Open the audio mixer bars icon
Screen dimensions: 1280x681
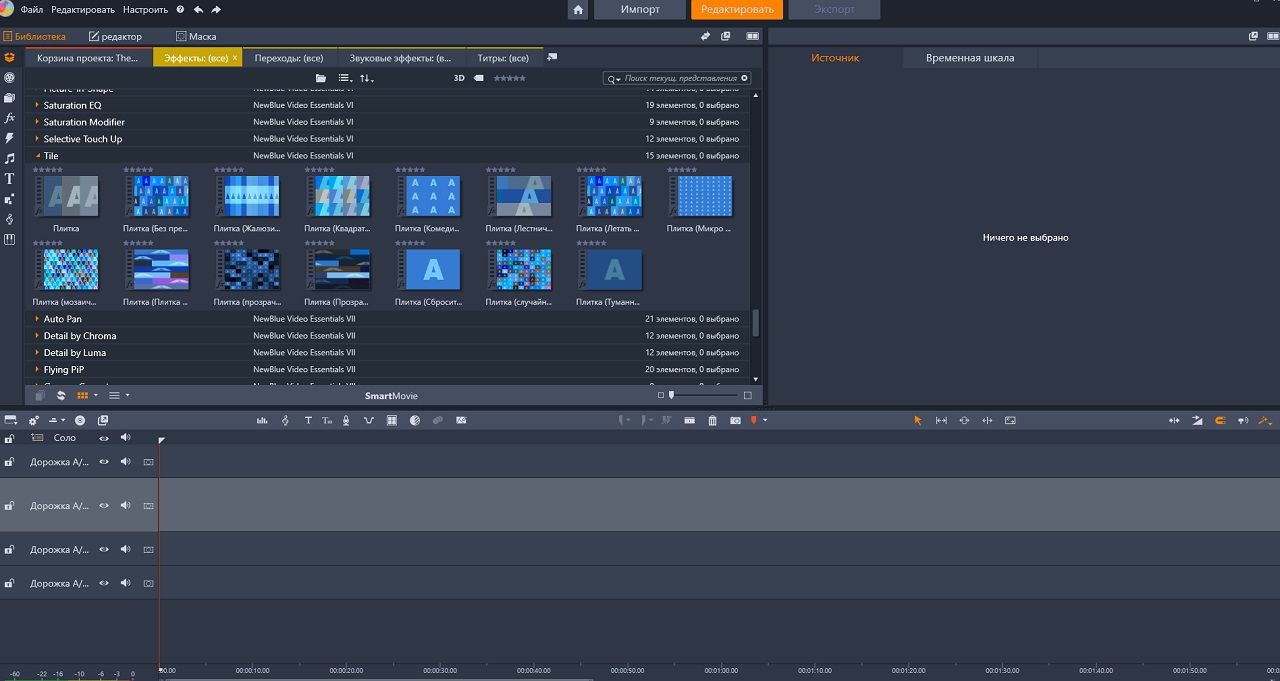(262, 421)
